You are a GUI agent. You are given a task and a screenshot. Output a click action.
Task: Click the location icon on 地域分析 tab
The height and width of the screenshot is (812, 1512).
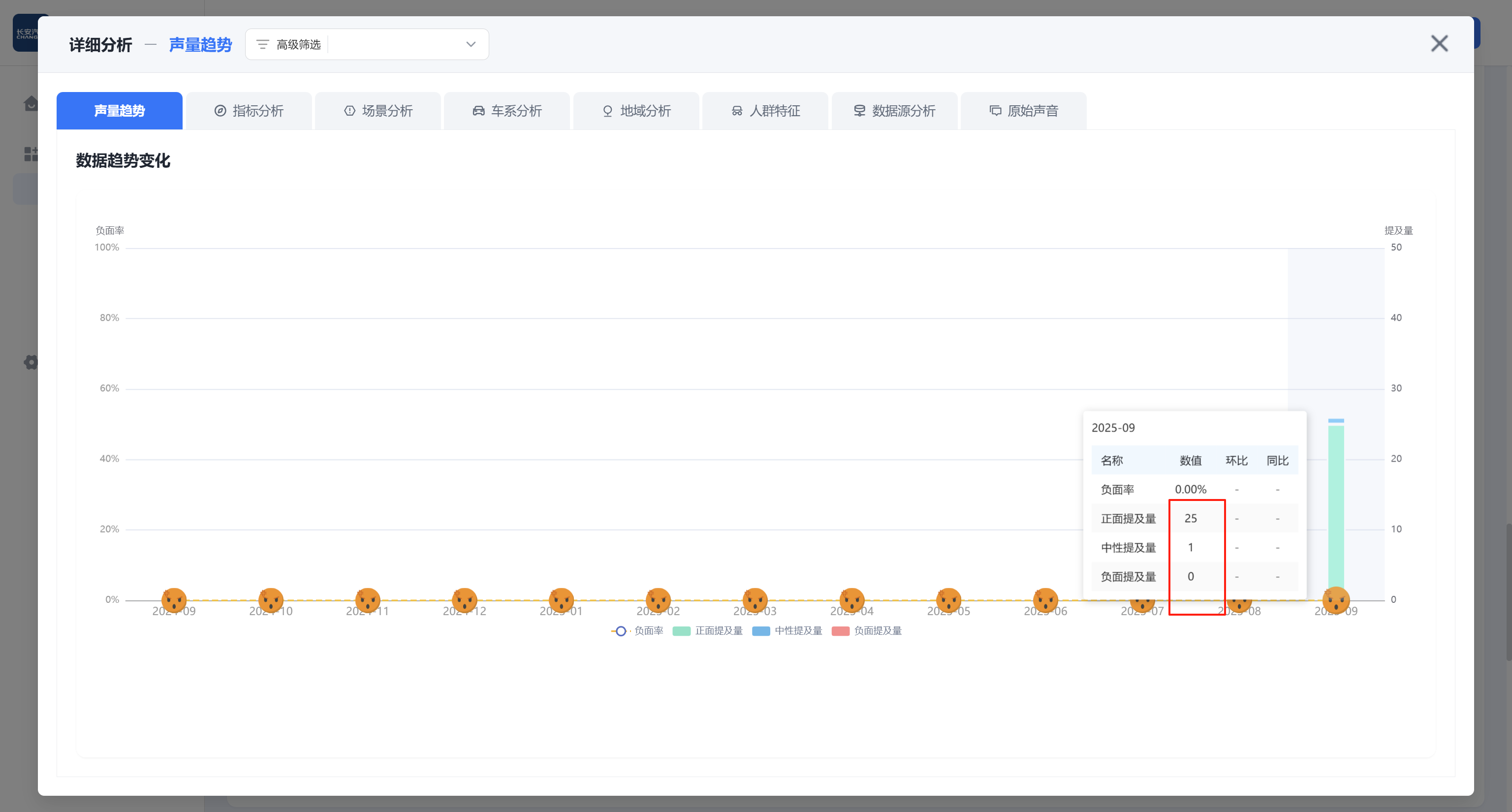607,111
